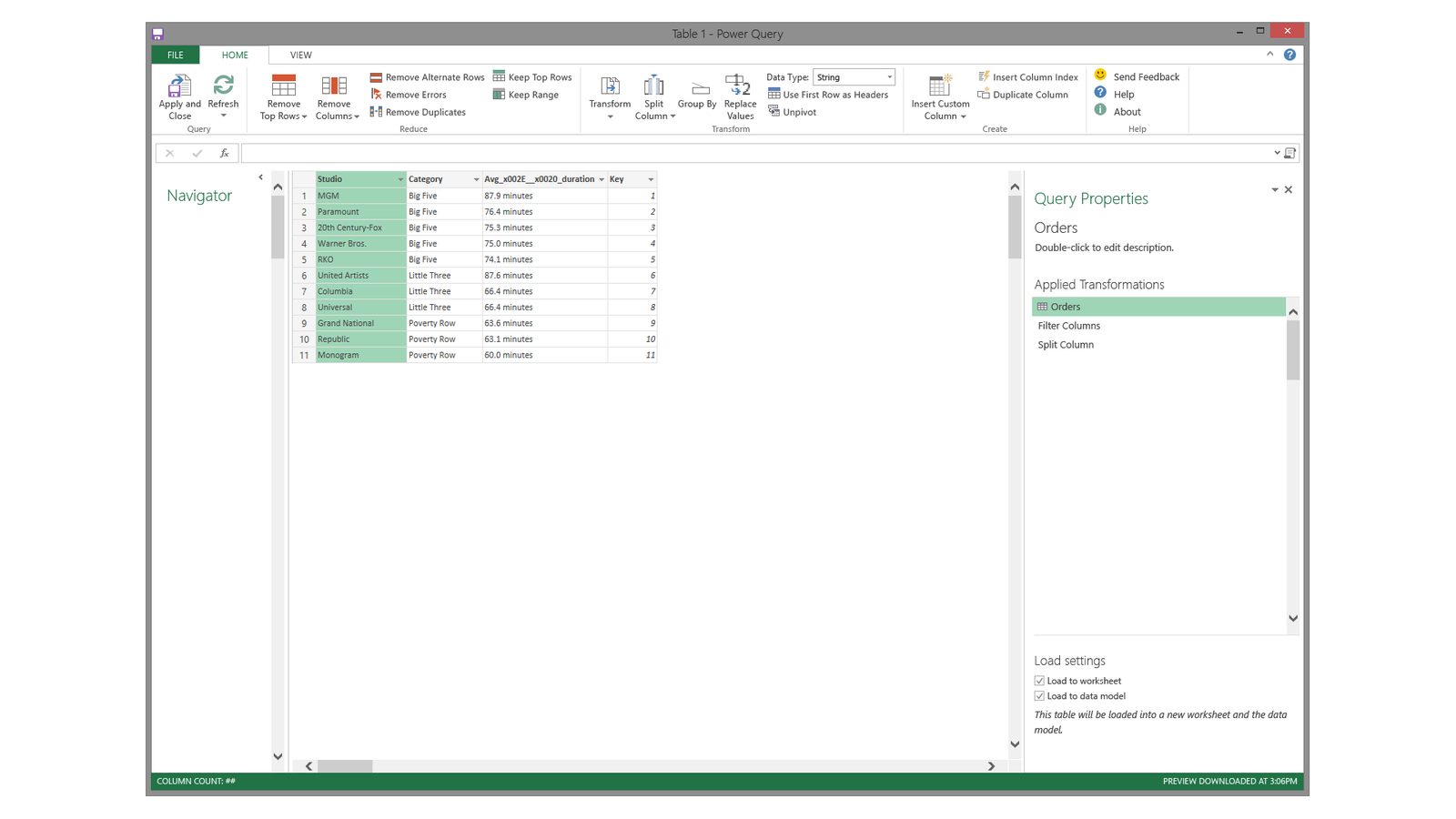This screenshot has width=1456, height=819.
Task: Click the horizontal scrollbar thumb
Action: coord(345,766)
